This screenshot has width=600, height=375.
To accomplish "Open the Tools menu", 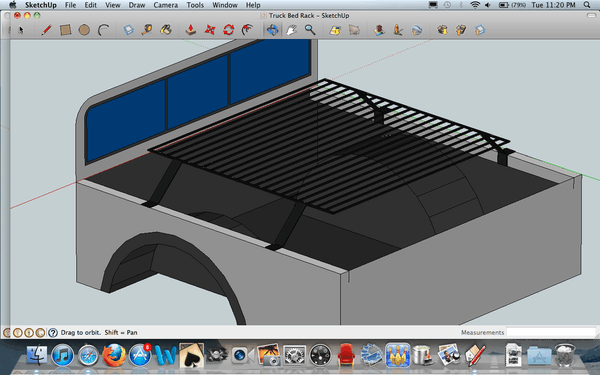I will pos(195,5).
